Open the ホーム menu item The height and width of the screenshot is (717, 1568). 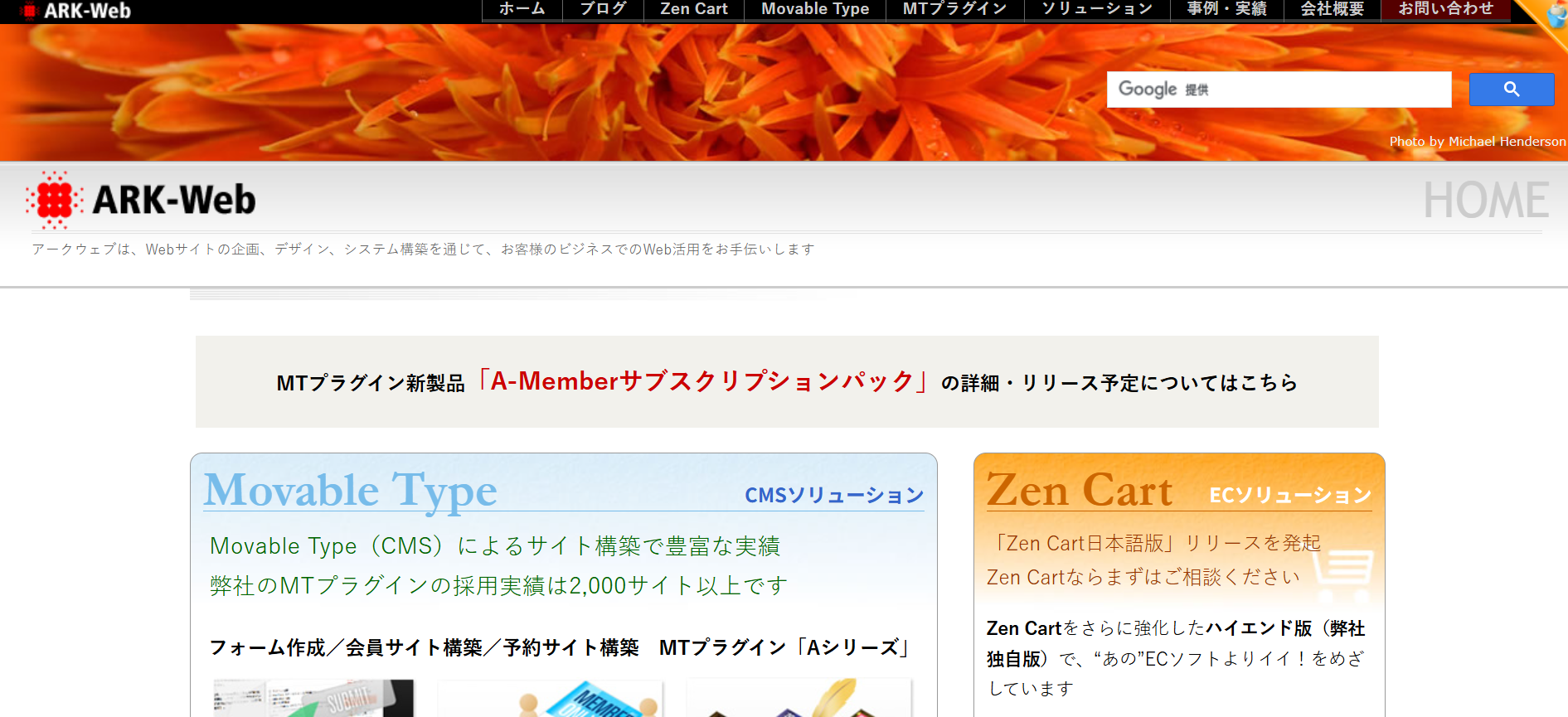pos(522,9)
